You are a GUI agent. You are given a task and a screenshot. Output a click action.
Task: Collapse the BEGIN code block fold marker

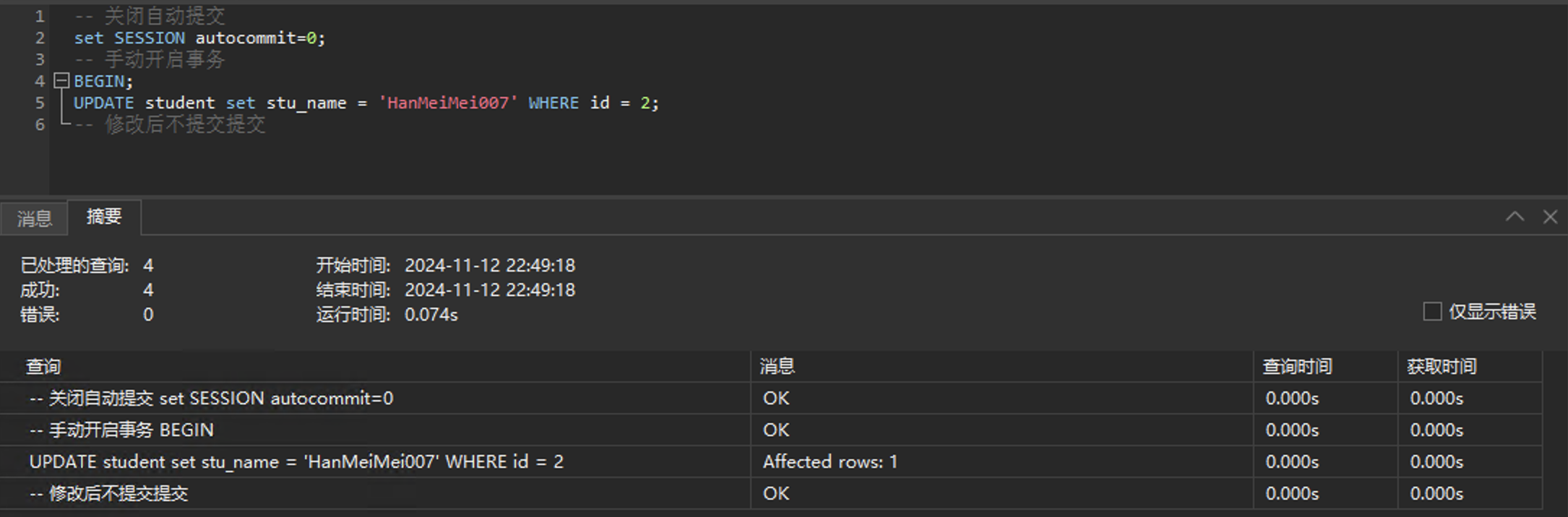pos(62,81)
